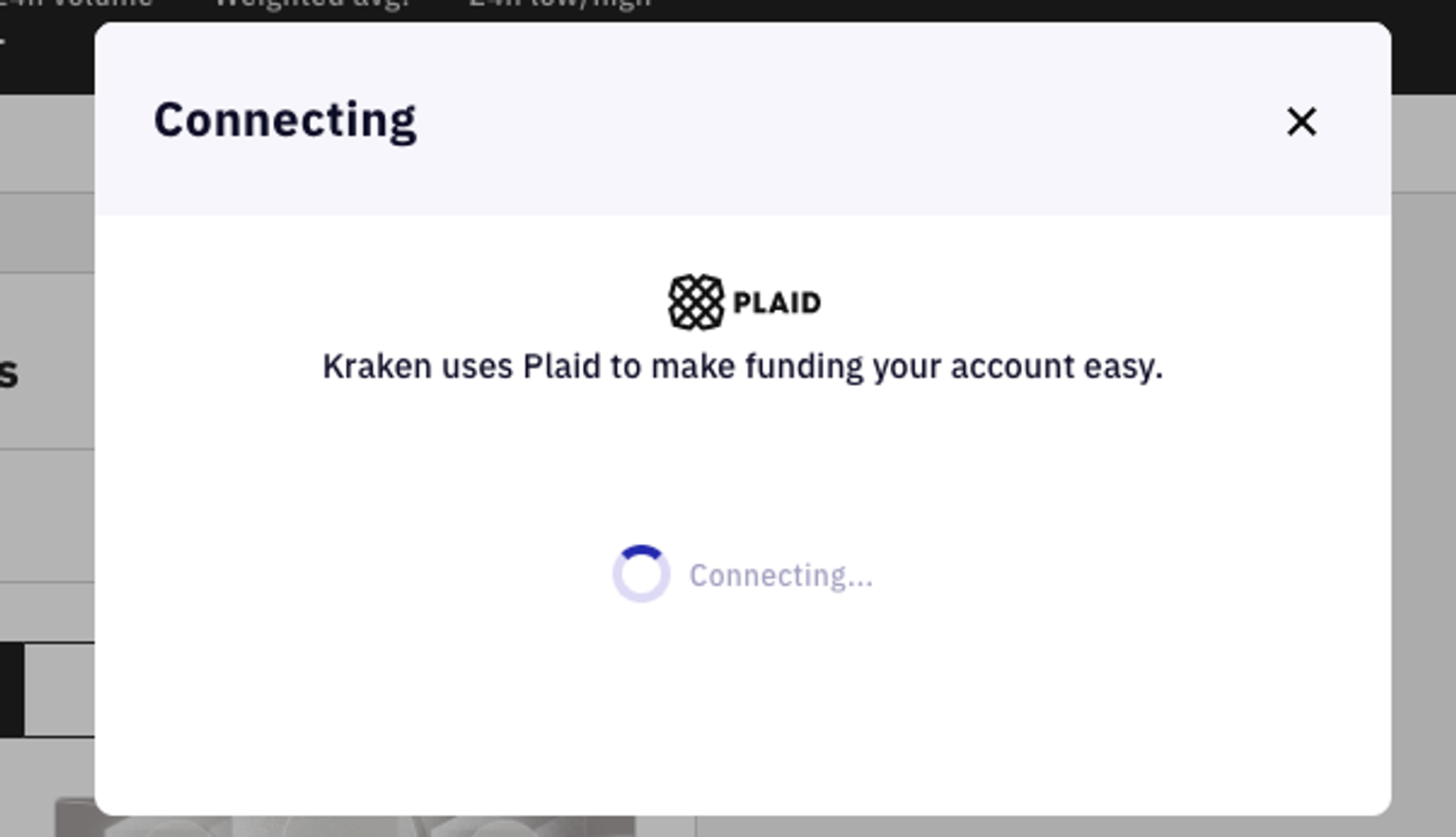Click the PLAID wordmark beside the logo

(777, 301)
